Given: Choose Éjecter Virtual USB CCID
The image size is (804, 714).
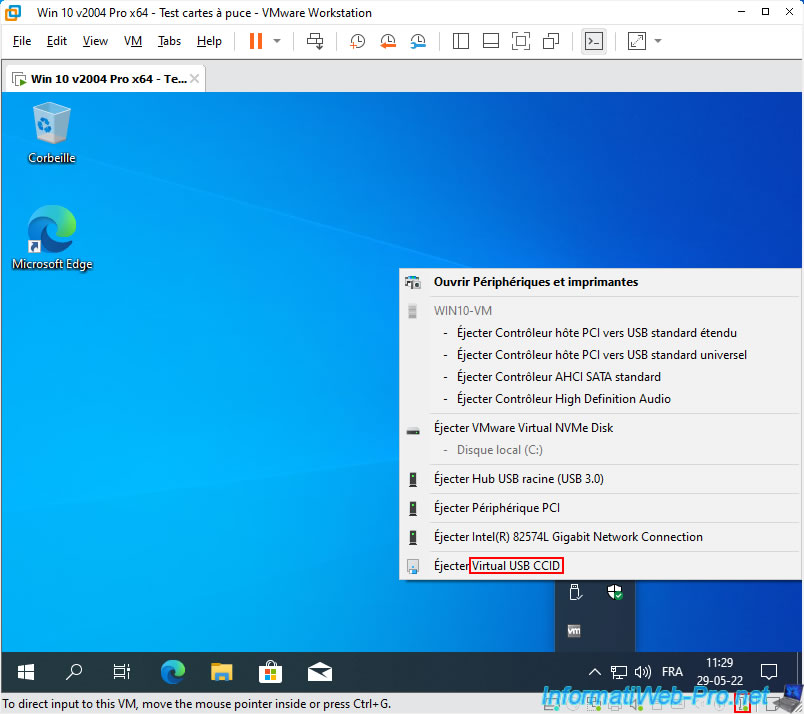Looking at the screenshot, I should pyautogui.click(x=600, y=566).
